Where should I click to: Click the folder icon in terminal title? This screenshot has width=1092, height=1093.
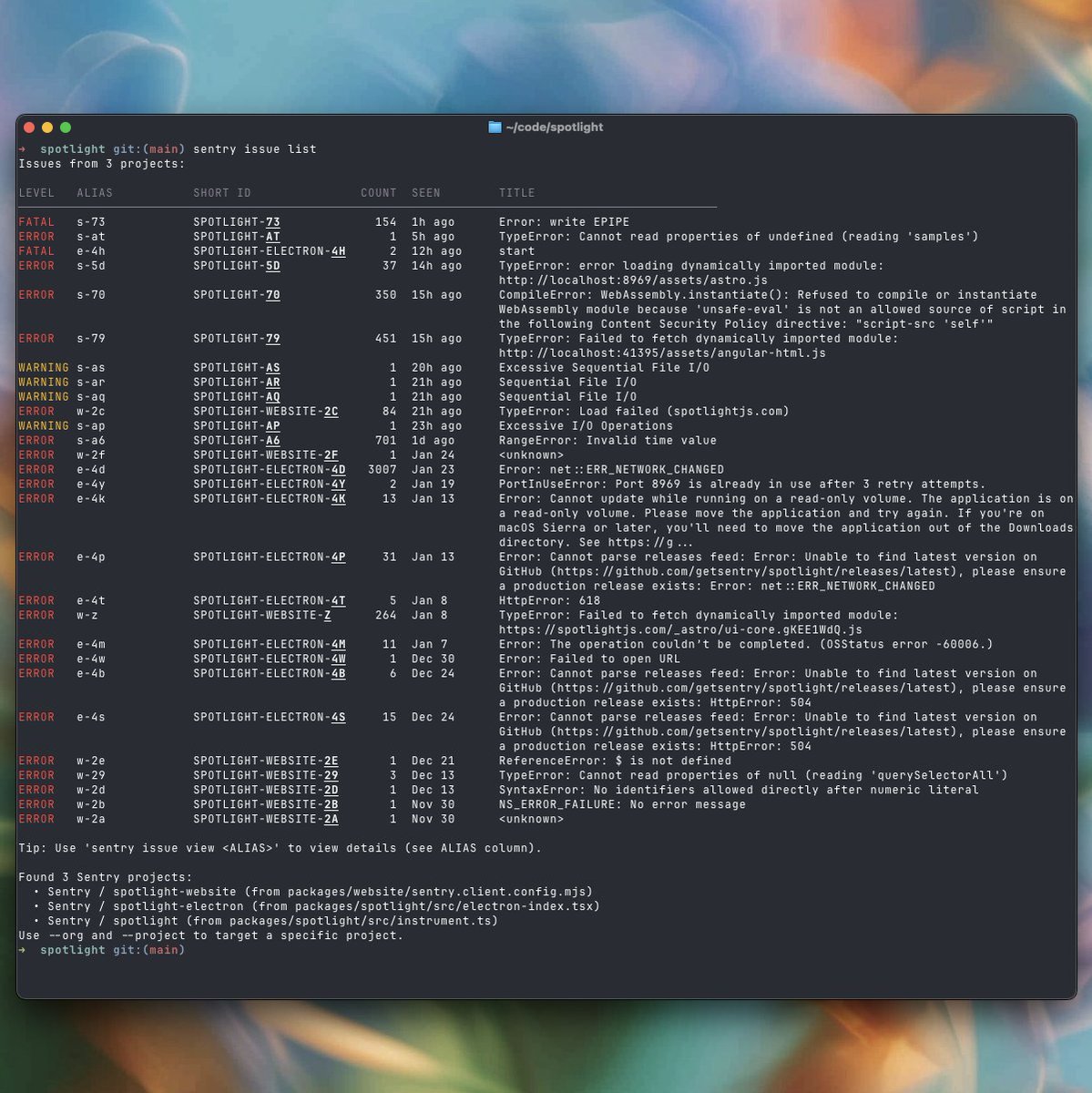point(495,128)
